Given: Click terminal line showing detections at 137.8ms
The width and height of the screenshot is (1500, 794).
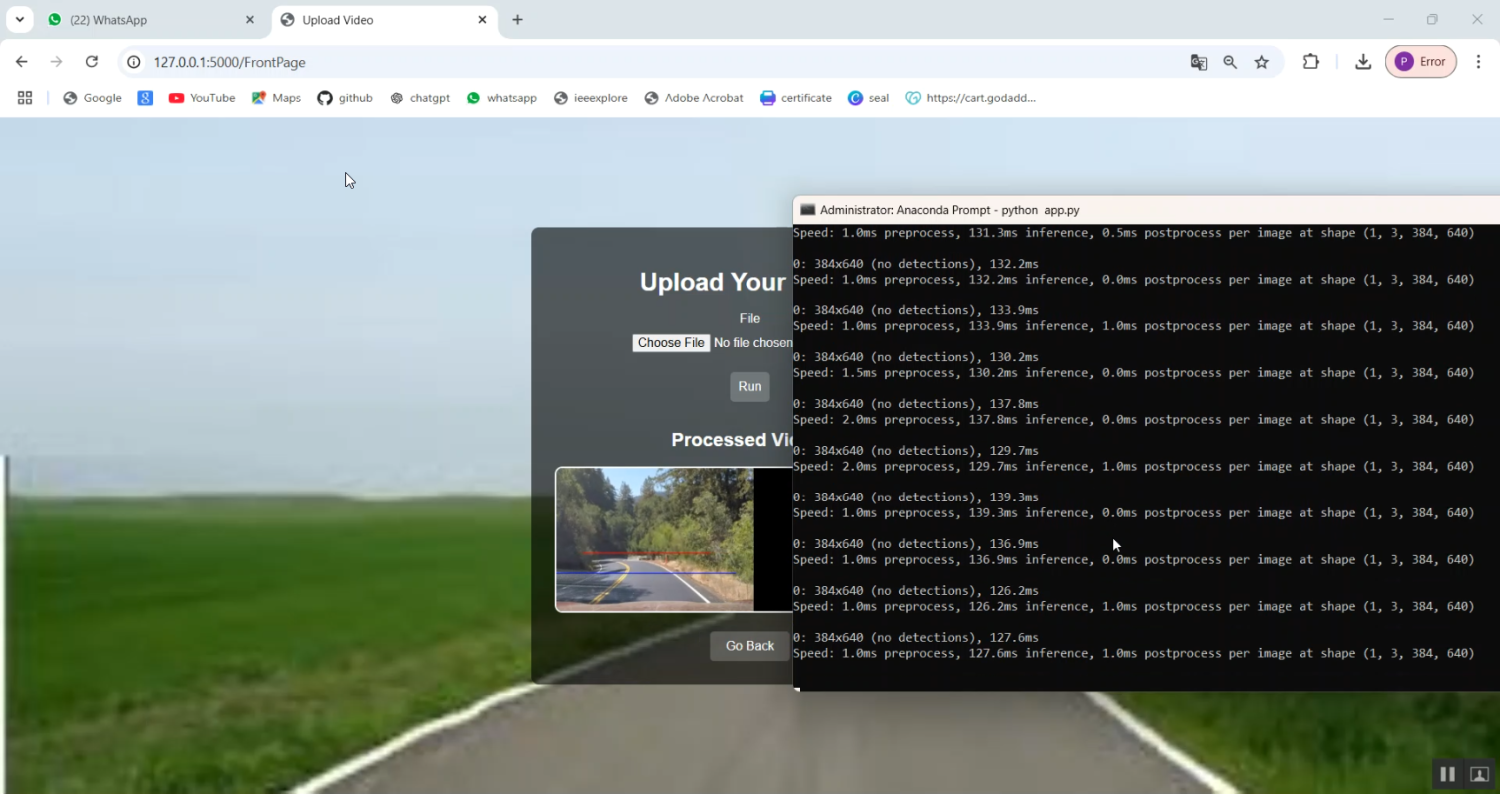Looking at the screenshot, I should 916,404.
